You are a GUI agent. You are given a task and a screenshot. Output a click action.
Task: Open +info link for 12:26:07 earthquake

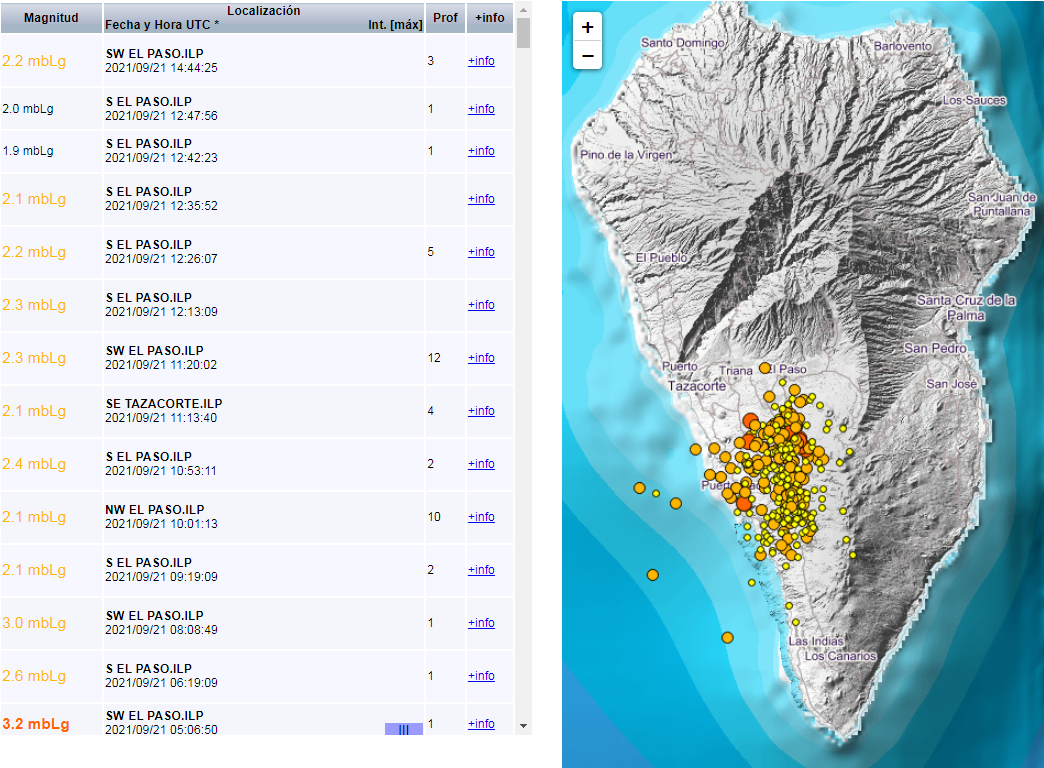click(x=481, y=252)
